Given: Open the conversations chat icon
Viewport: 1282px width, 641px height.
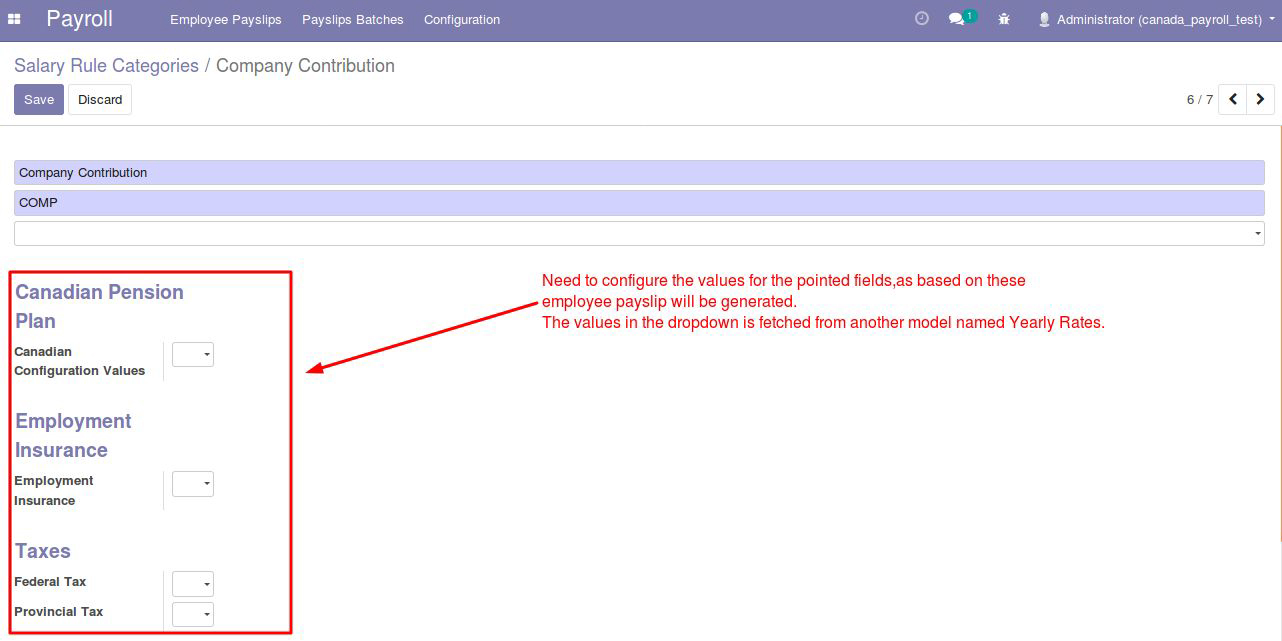Looking at the screenshot, I should tap(958, 19).
